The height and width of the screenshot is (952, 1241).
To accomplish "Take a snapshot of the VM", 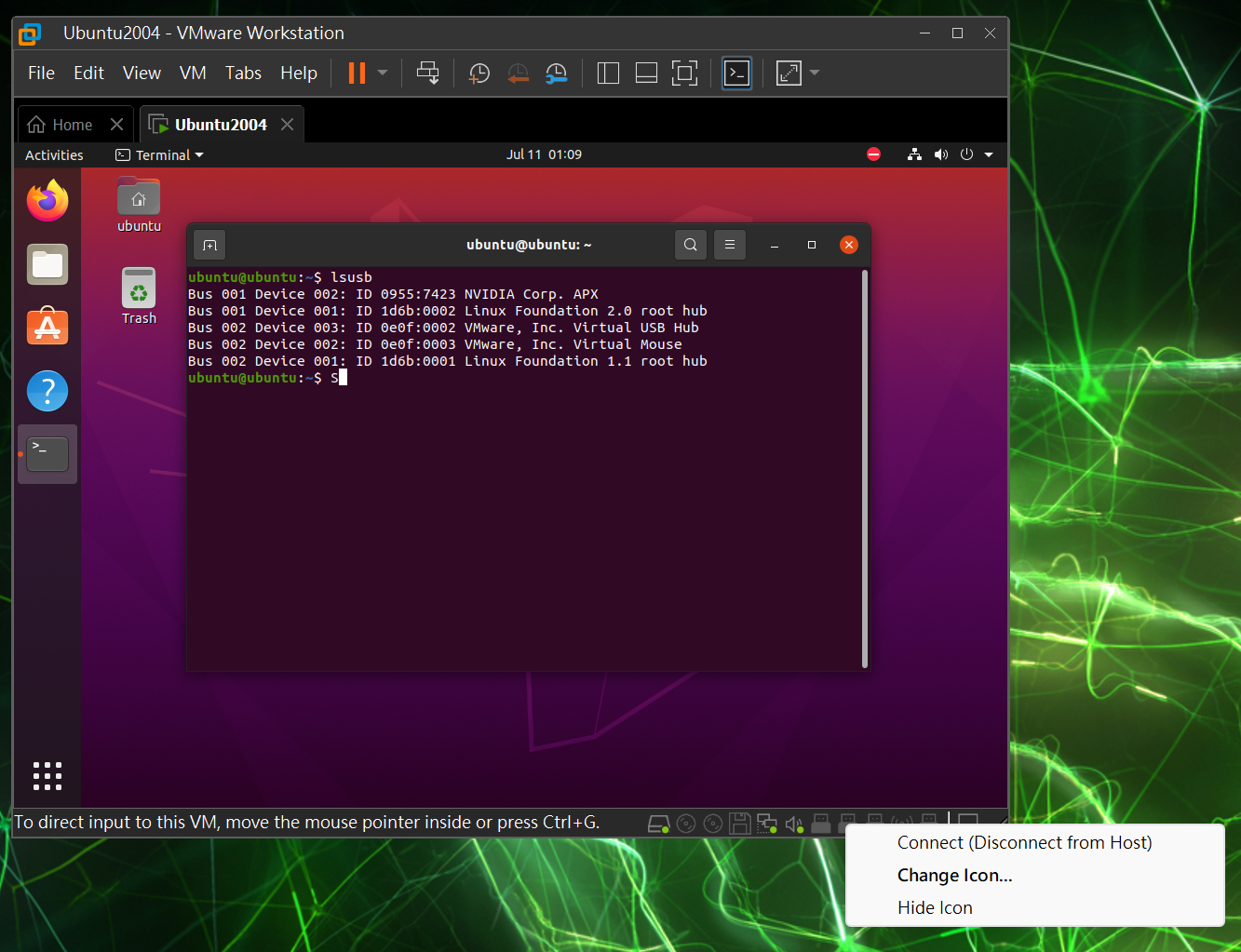I will coord(479,74).
